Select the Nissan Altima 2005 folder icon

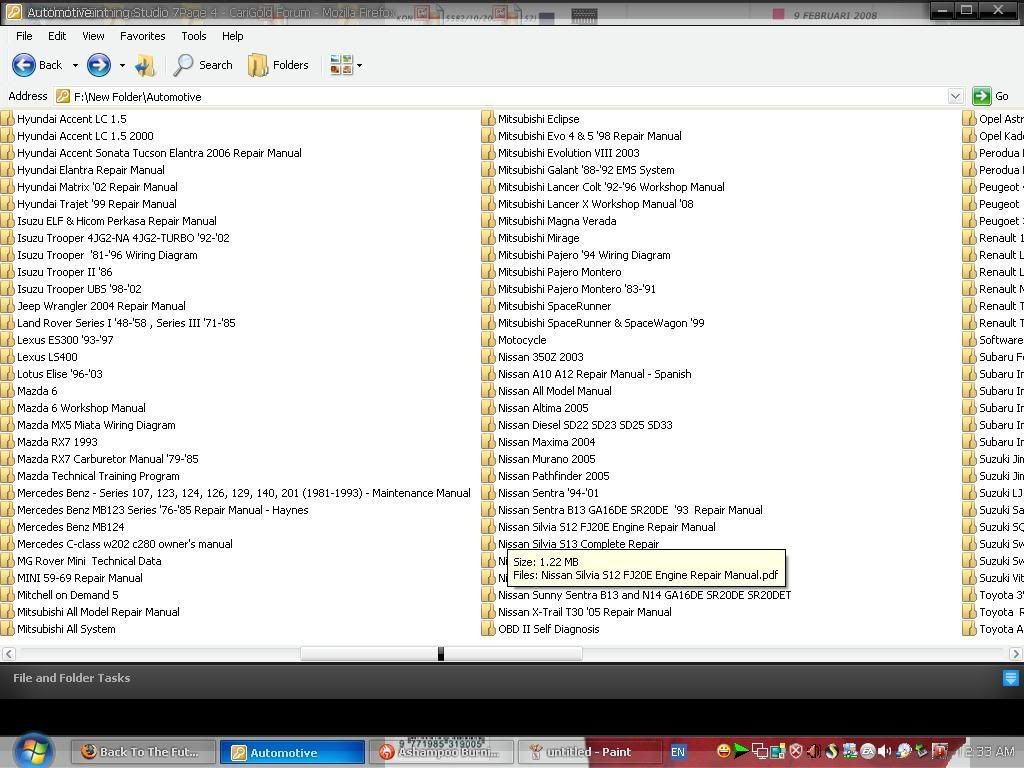click(488, 408)
